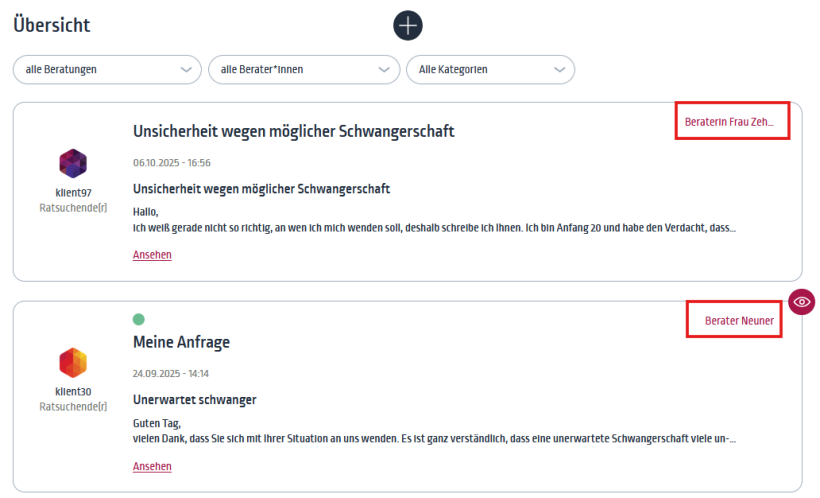The image size is (820, 498).
Task: Click the chevron in the 'alle Berater*innen' filter
Action: [384, 70]
